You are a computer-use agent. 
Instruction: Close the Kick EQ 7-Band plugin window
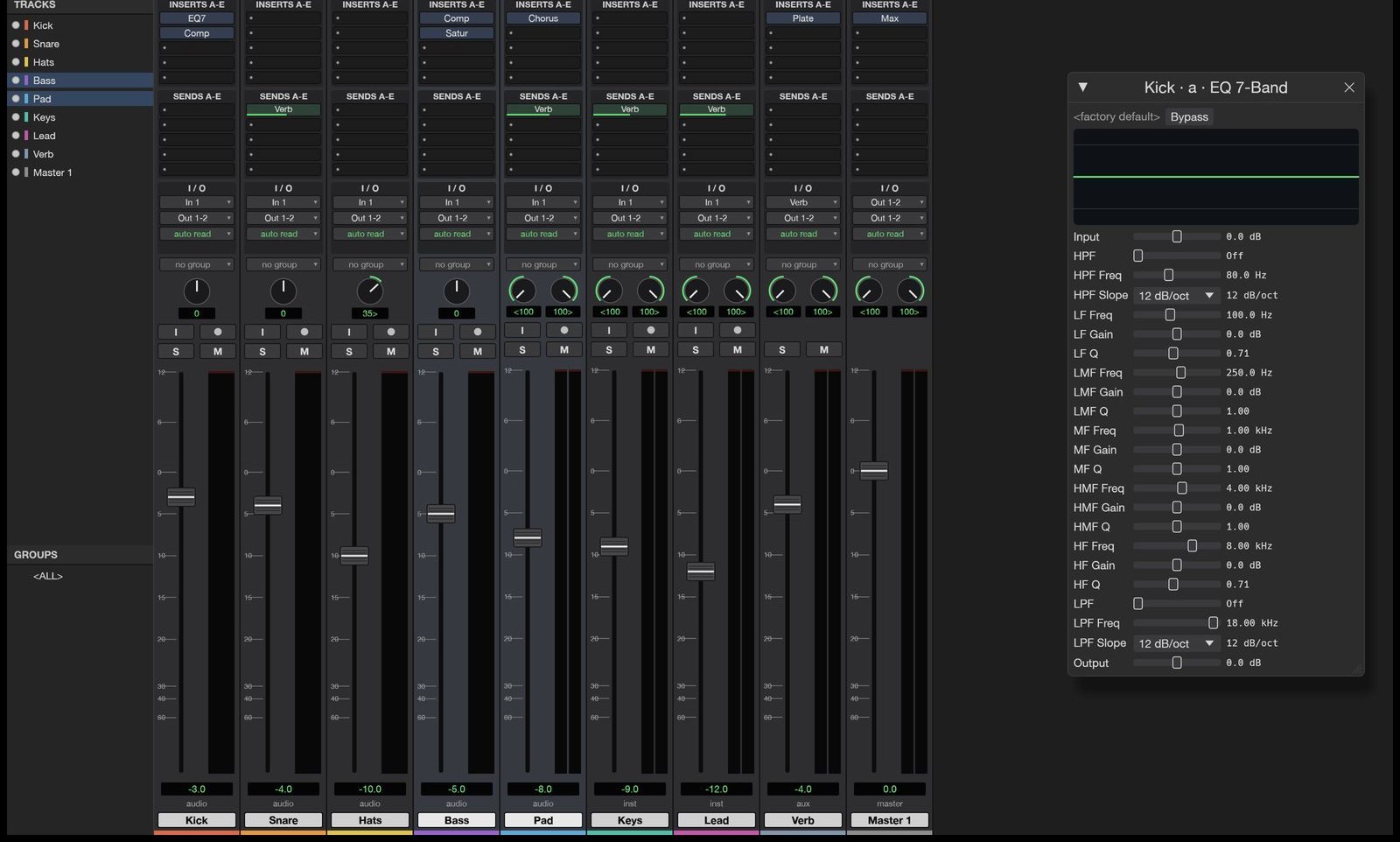pyautogui.click(x=1349, y=88)
